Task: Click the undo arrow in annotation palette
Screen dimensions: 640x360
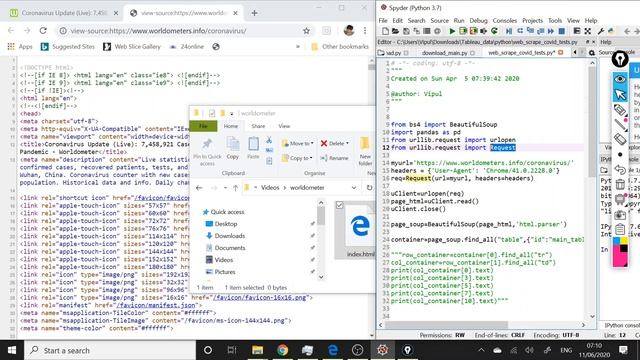Action: pyautogui.click(x=620, y=169)
